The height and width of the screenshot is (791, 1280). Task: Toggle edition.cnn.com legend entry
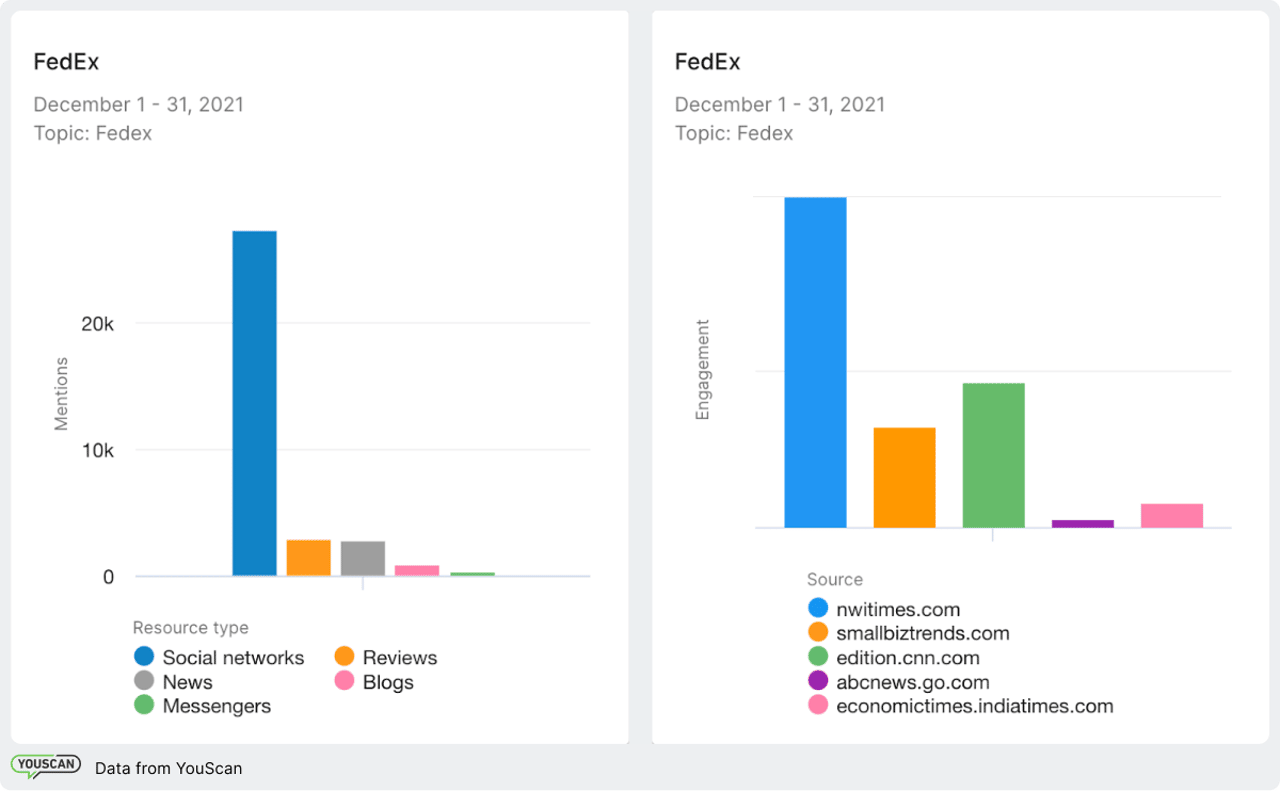click(894, 658)
